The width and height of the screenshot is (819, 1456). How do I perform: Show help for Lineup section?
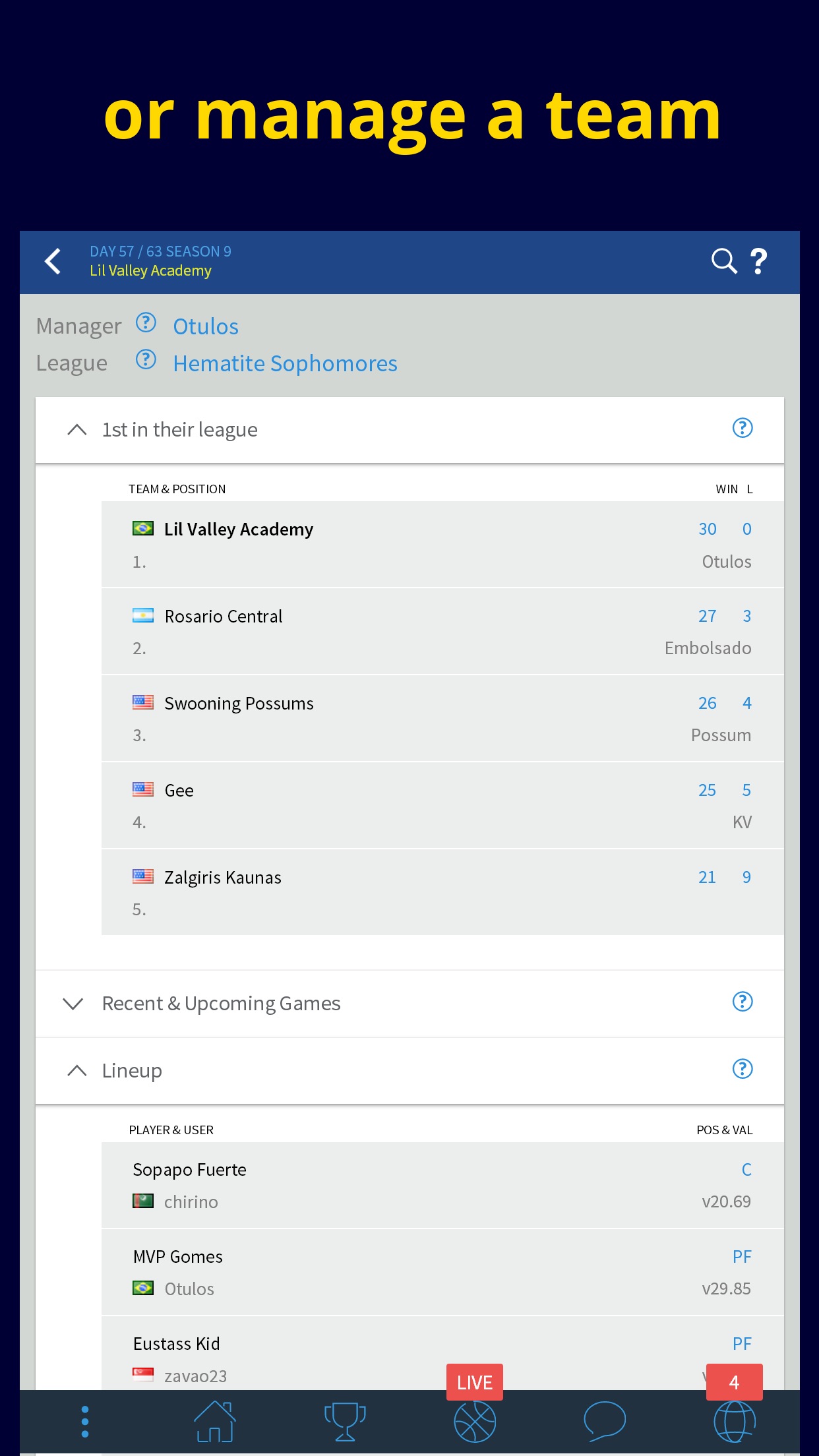[x=743, y=1069]
